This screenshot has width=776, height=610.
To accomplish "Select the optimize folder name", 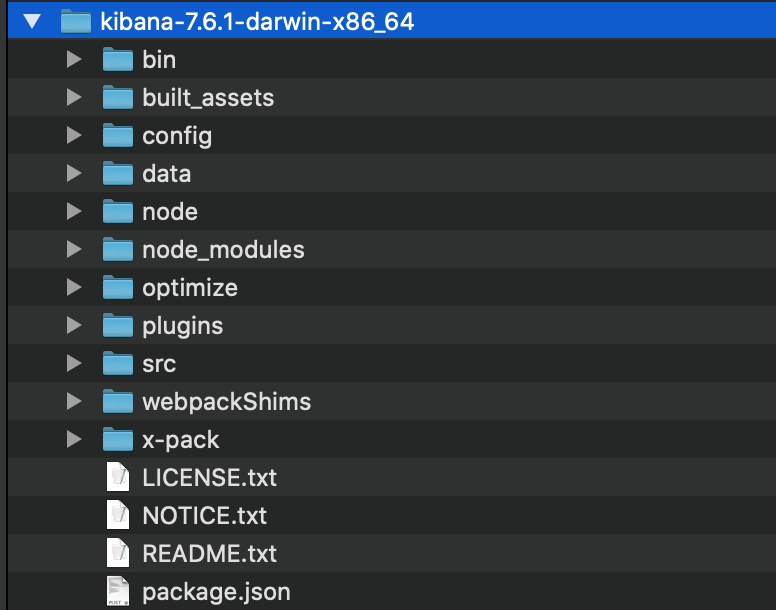I will [190, 288].
